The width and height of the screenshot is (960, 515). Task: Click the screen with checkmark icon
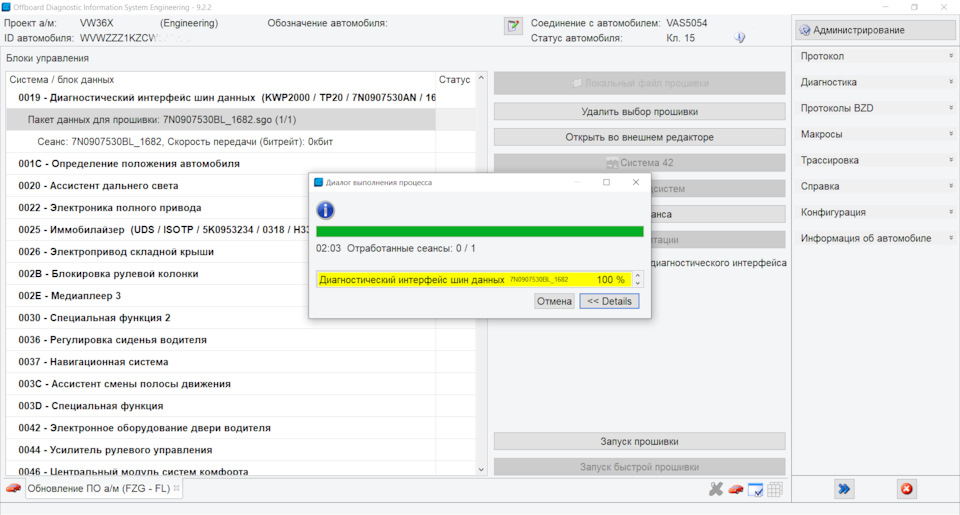756,489
